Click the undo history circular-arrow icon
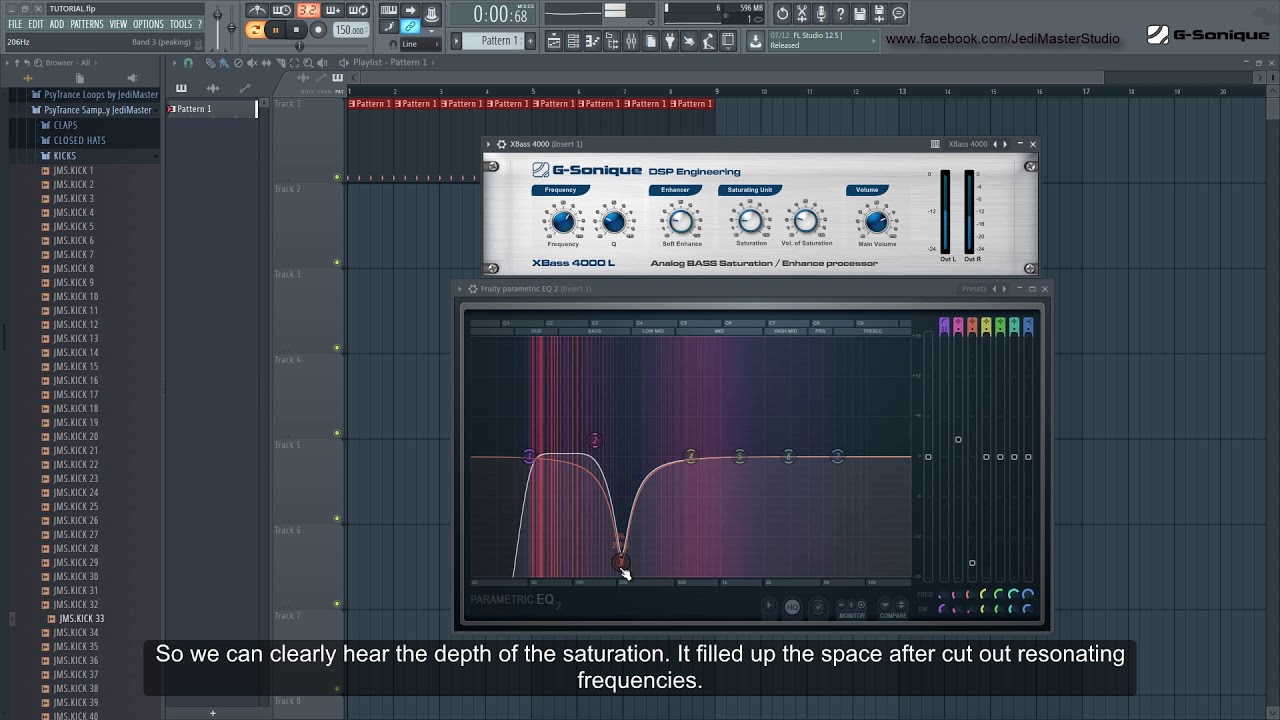 tap(782, 13)
